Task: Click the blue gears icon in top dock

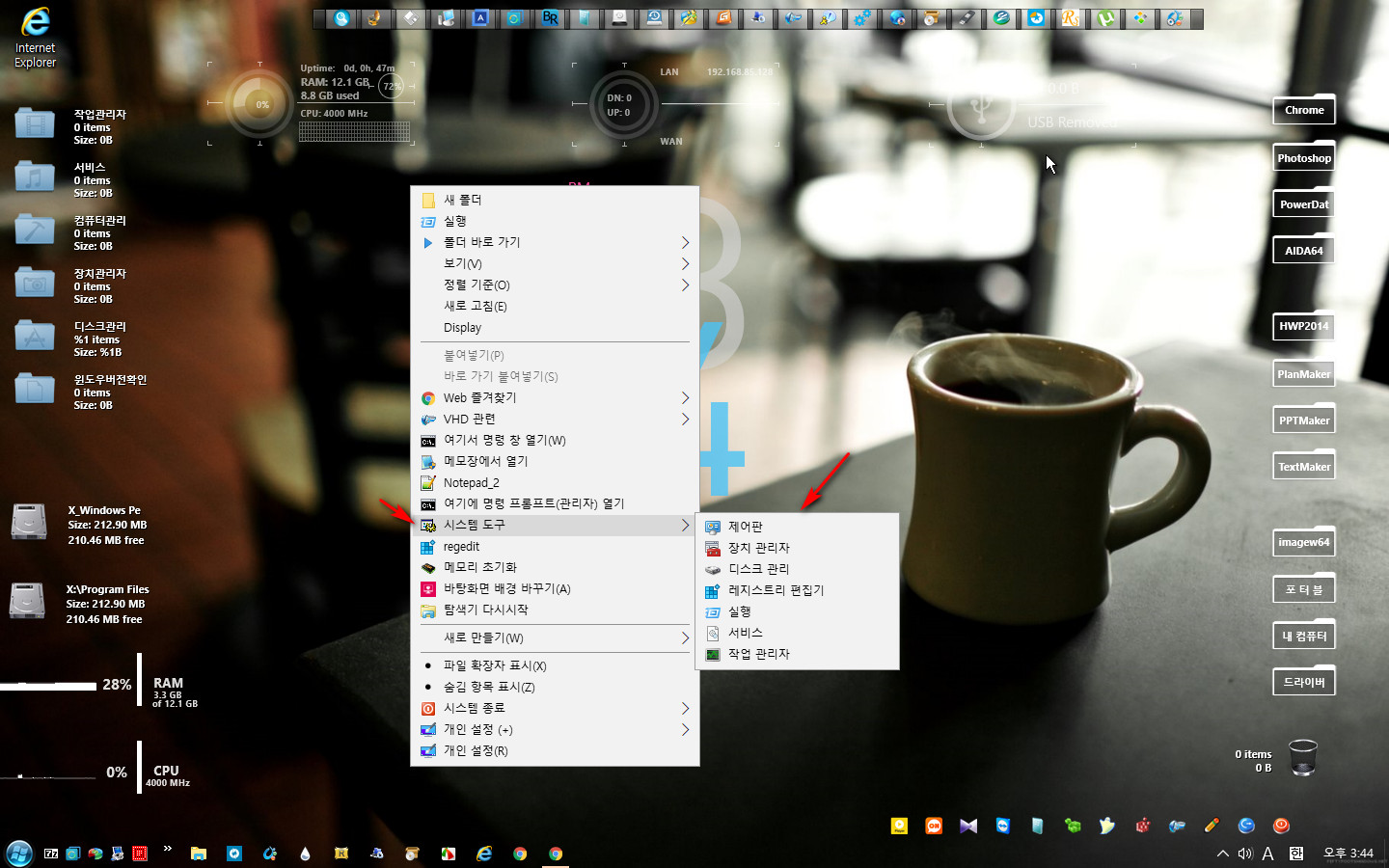Action: pyautogui.click(x=862, y=18)
